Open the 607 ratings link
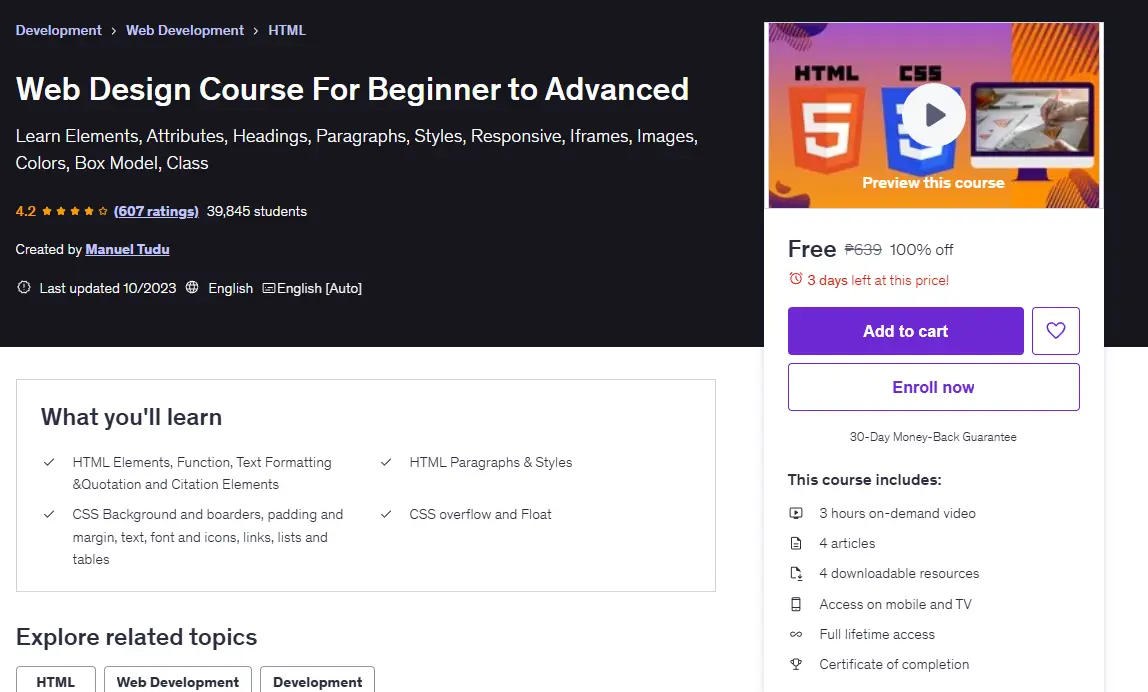This screenshot has height=692, width=1148. coord(156,211)
